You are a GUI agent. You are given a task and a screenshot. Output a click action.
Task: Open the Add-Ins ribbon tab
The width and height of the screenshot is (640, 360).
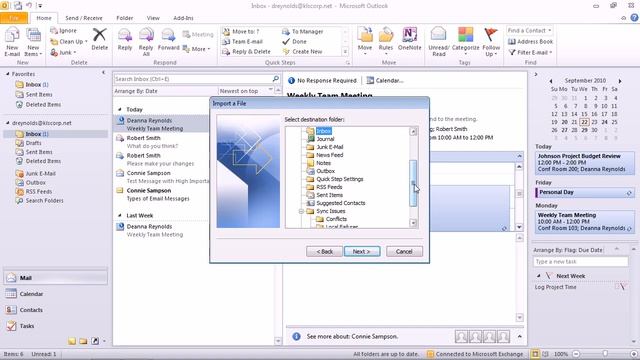[183, 18]
